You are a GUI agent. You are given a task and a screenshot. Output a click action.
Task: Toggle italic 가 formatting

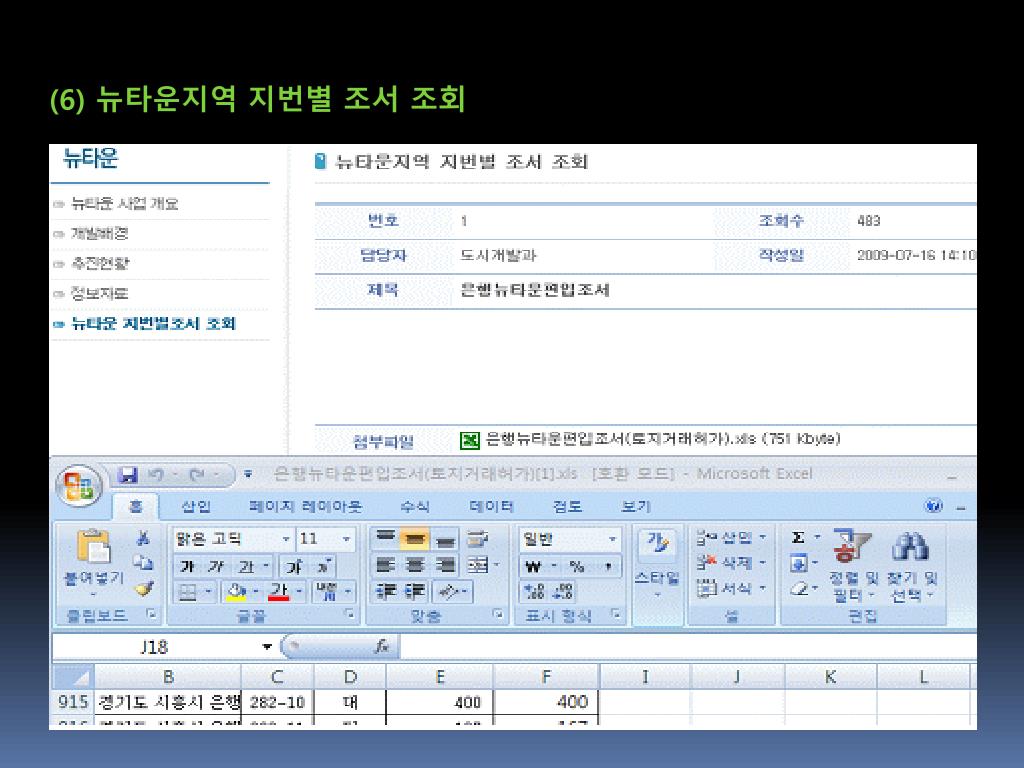point(216,566)
